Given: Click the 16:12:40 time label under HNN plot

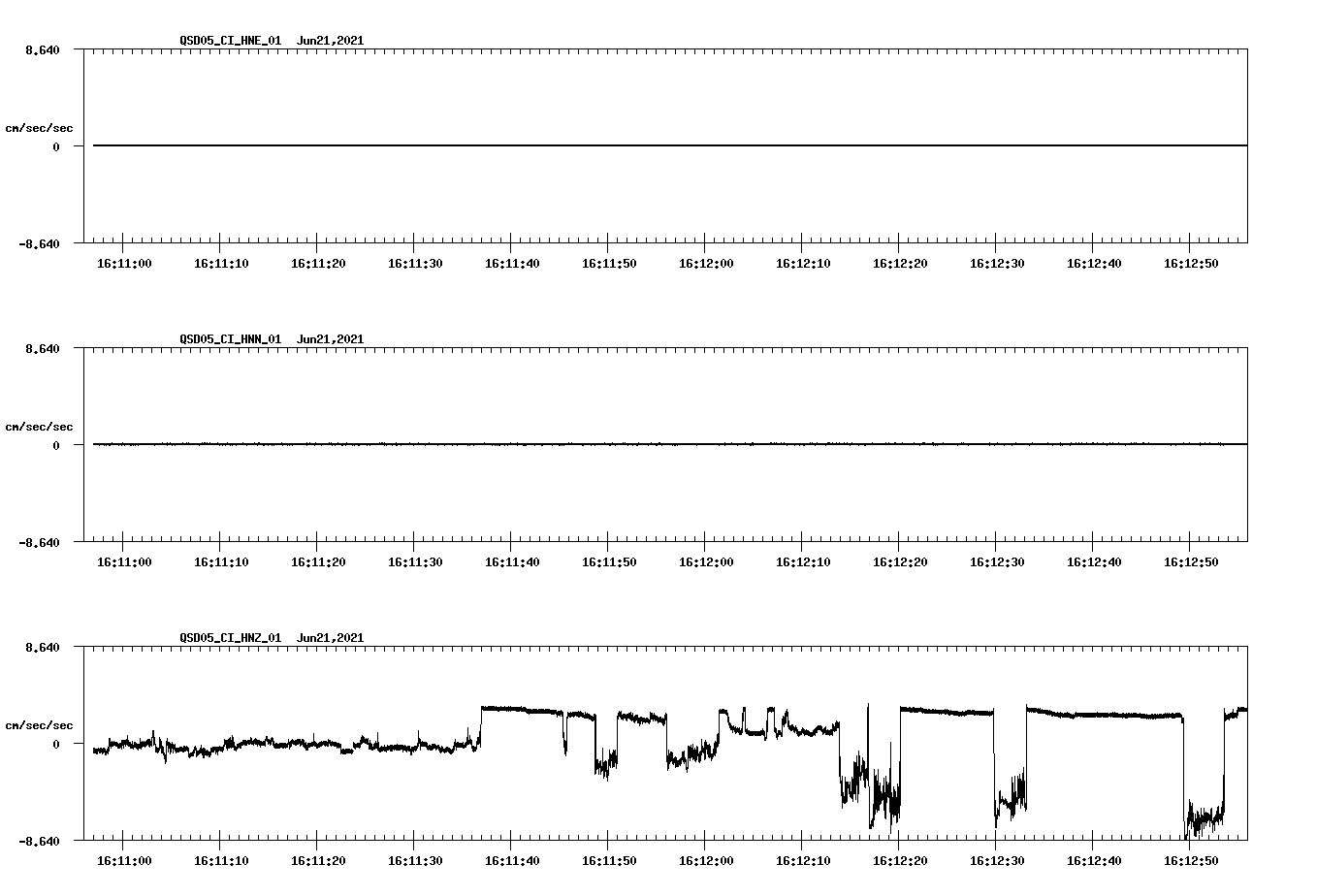Looking at the screenshot, I should (x=1094, y=562).
